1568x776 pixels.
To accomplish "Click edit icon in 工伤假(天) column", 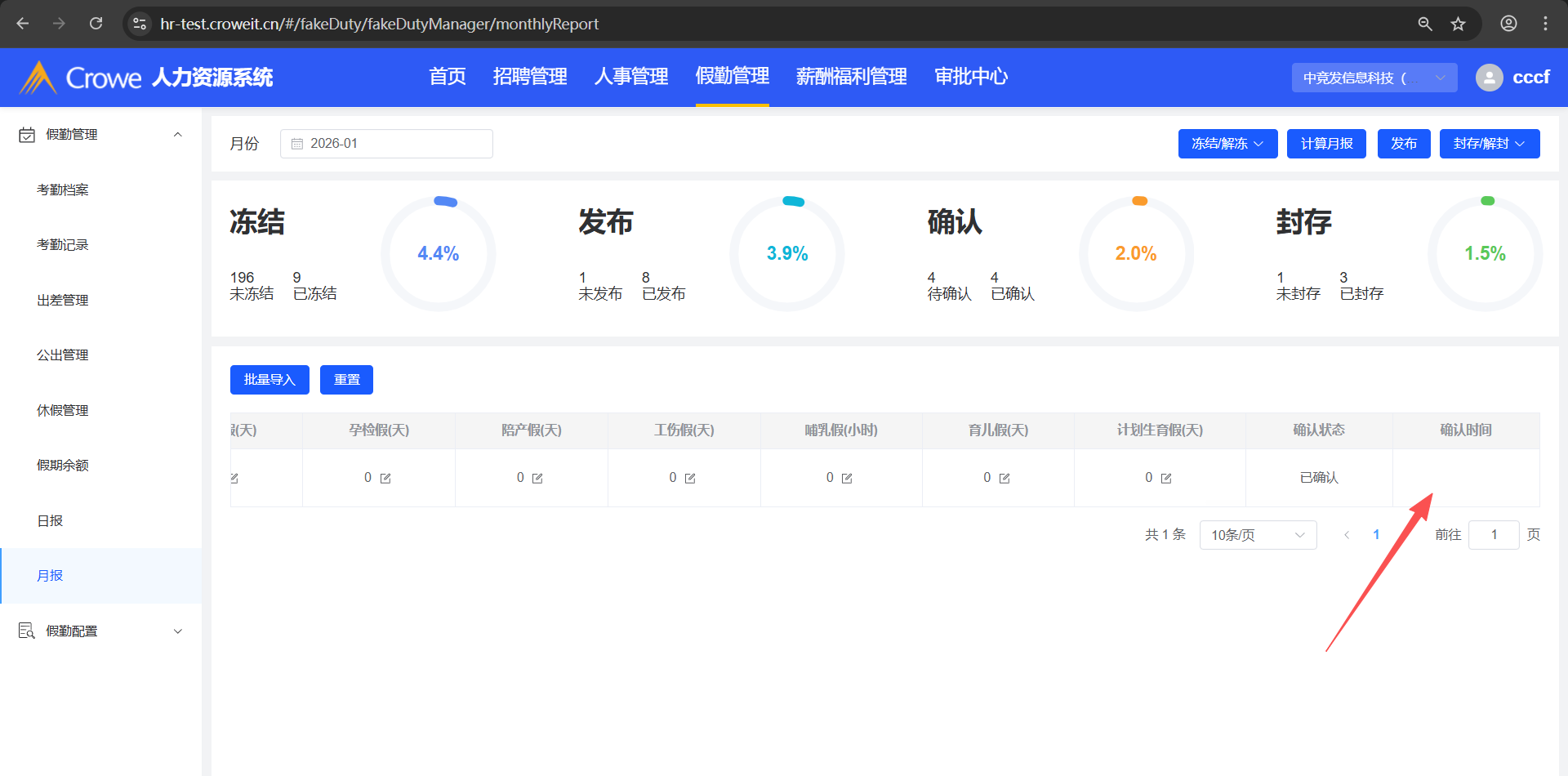I will (x=690, y=479).
